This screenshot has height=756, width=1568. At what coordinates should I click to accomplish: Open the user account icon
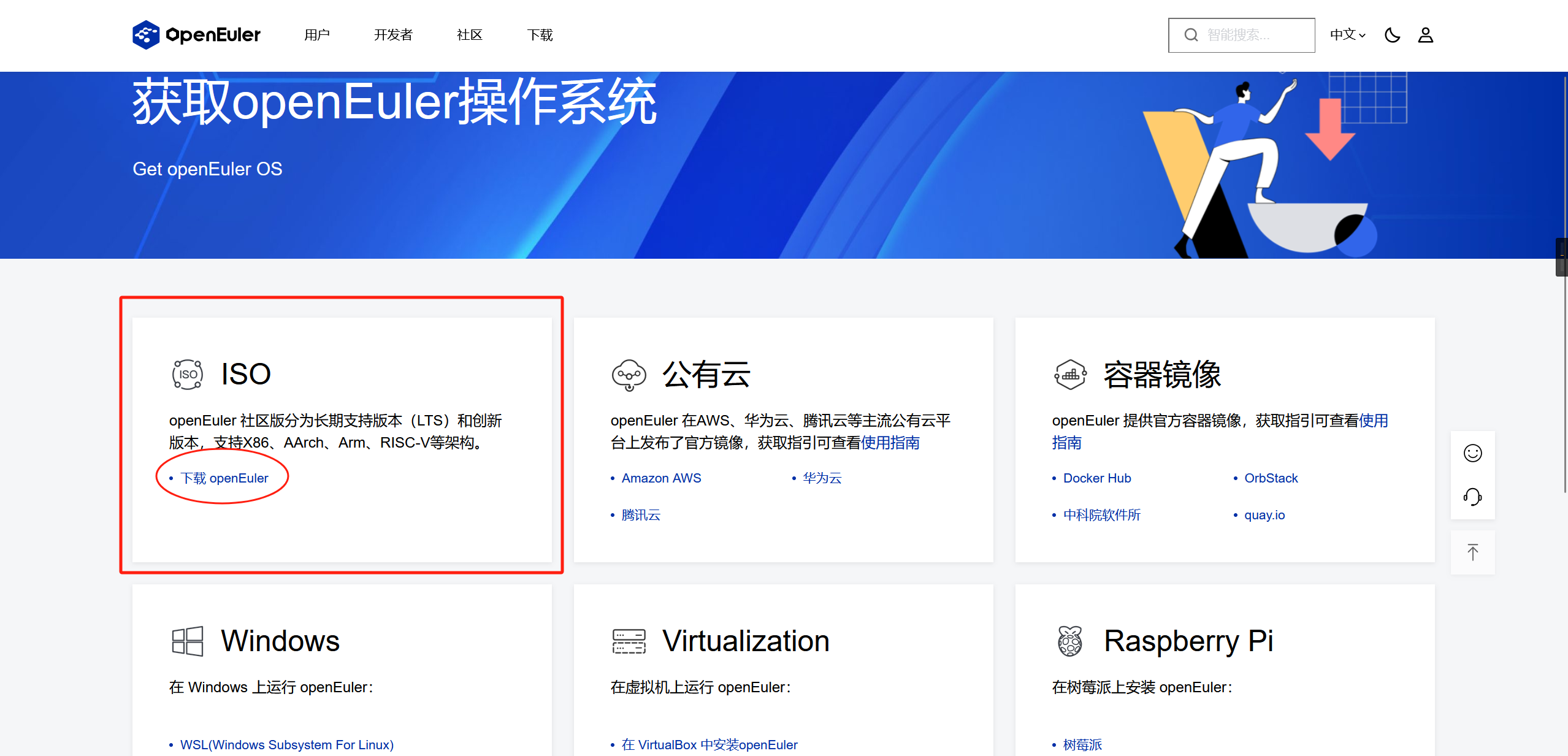(x=1425, y=35)
